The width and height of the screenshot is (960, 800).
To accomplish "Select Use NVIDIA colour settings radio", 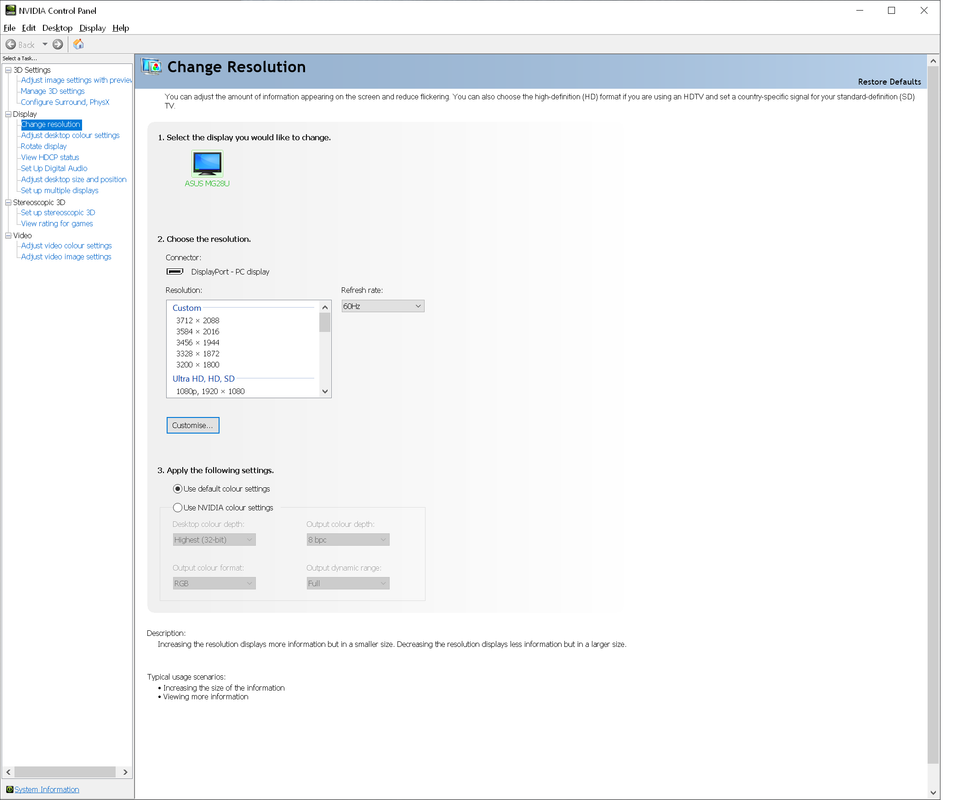I will click(x=178, y=507).
